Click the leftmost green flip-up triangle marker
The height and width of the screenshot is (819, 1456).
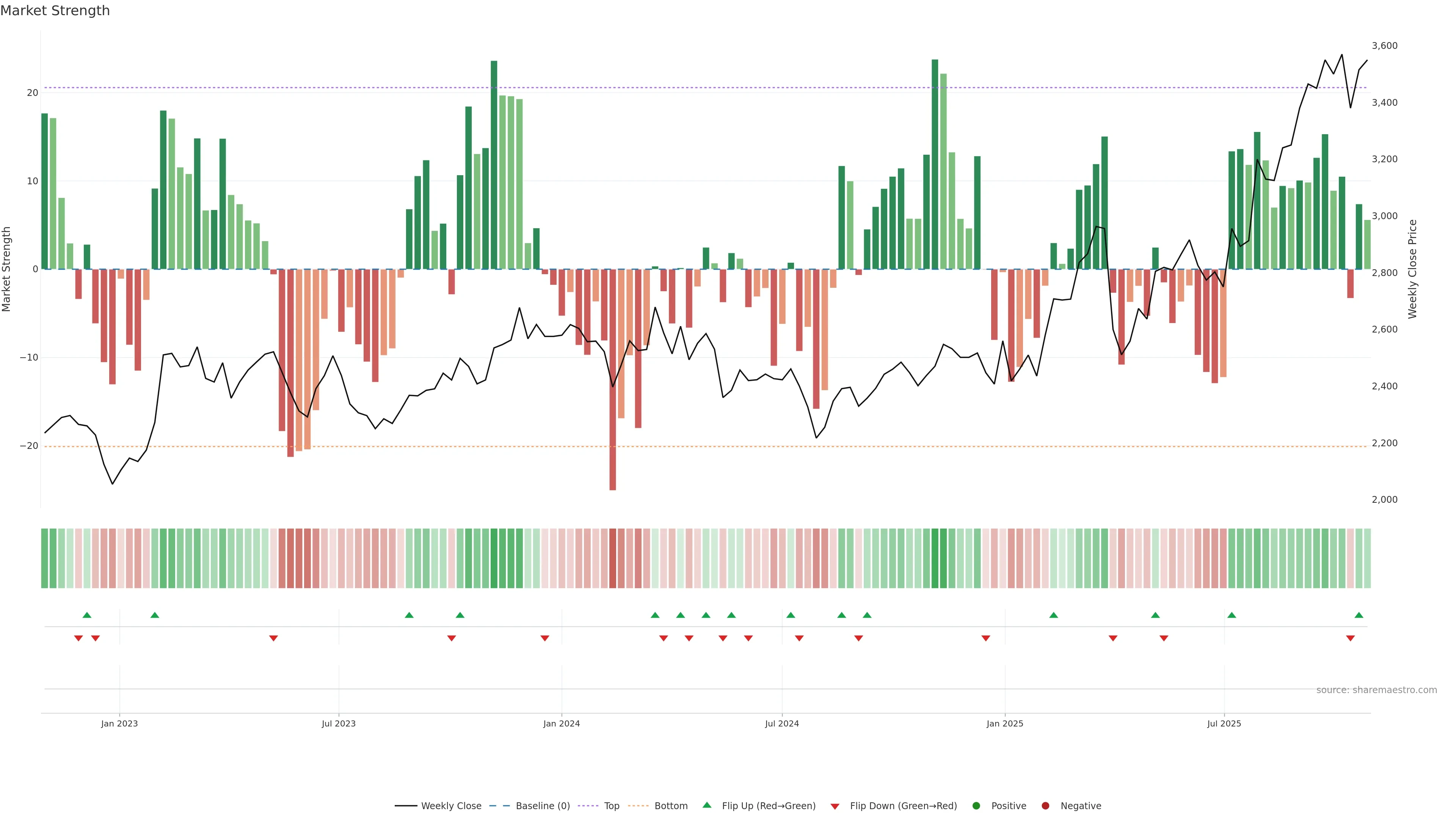86,615
